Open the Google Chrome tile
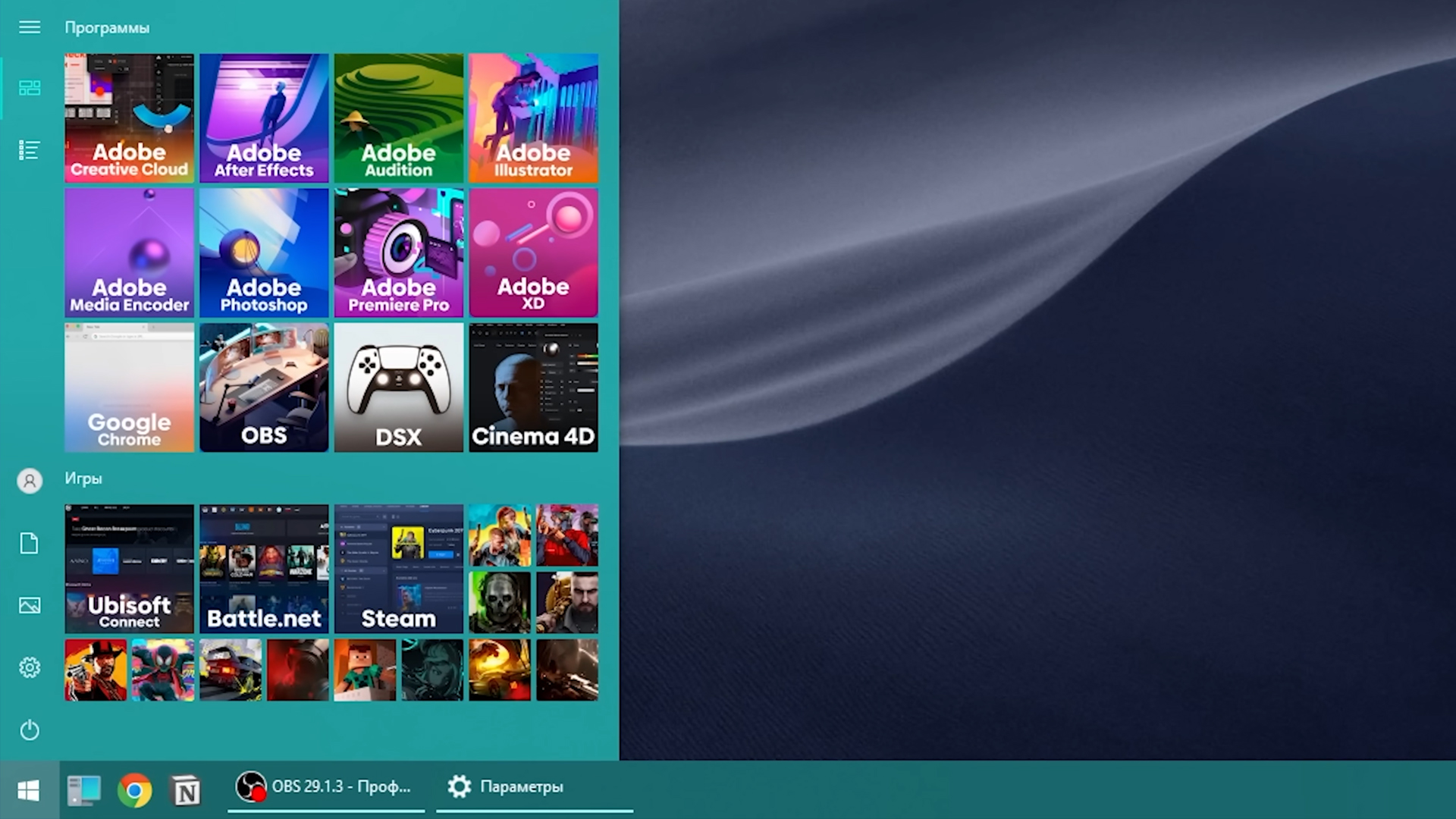 [x=129, y=388]
